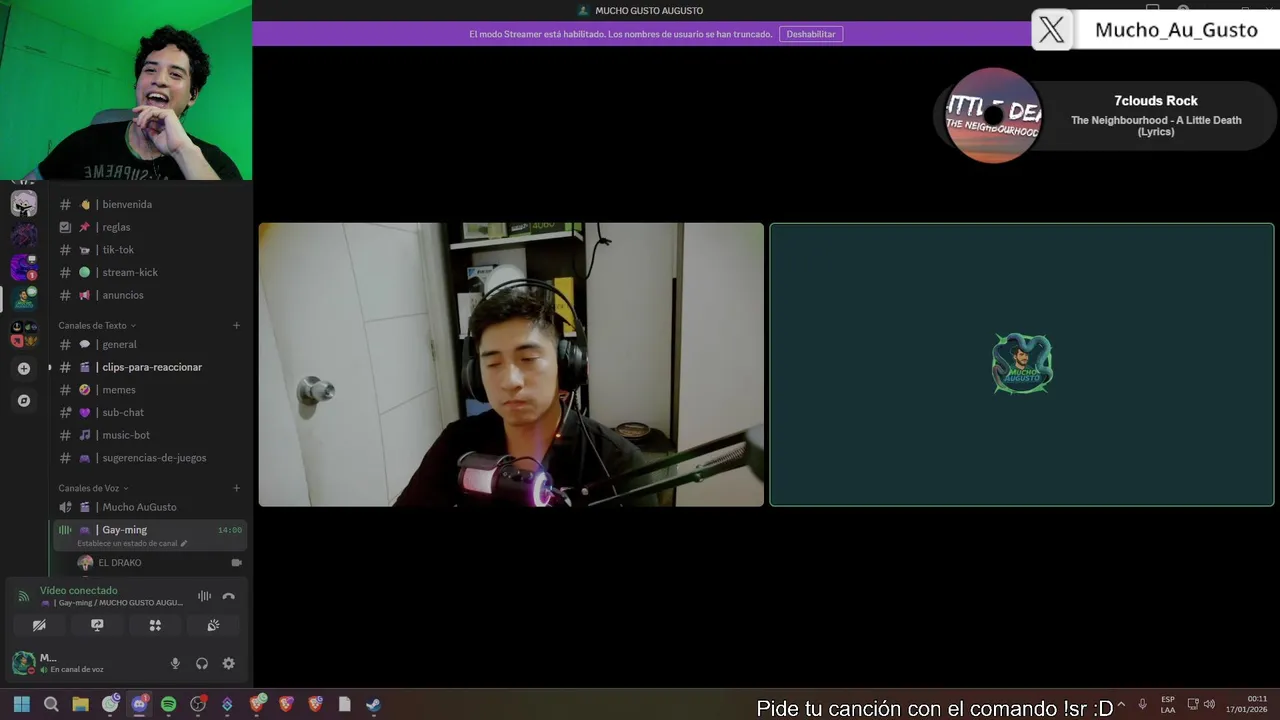The image size is (1280, 720).
Task: Open Windows taskbar search
Action: point(51,704)
